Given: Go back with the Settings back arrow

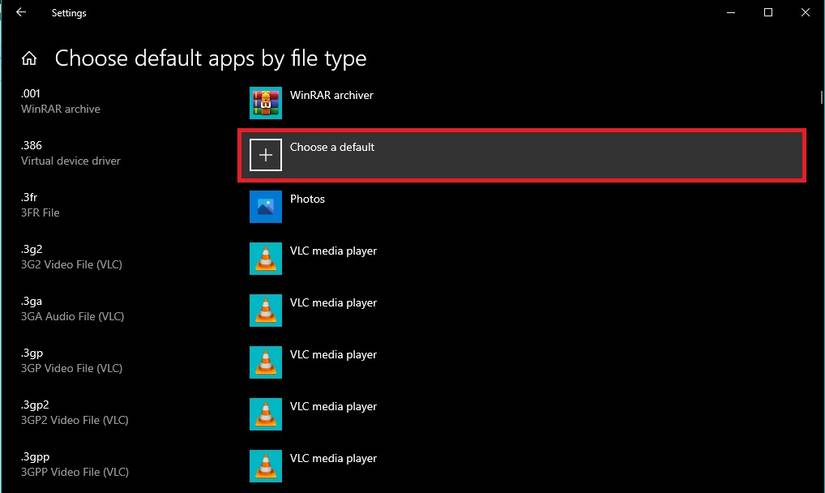Looking at the screenshot, I should pos(21,12).
